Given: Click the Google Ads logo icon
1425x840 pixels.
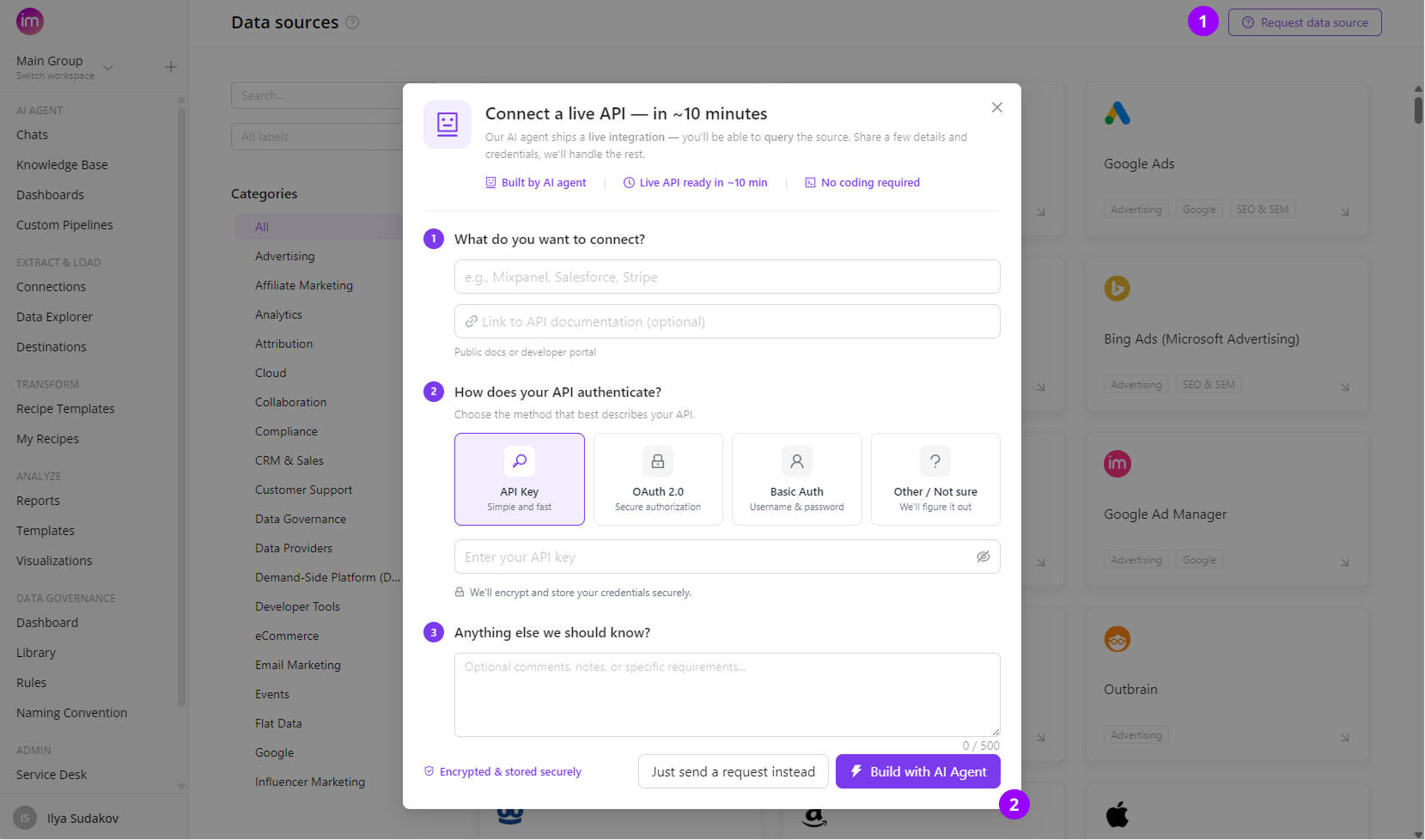Looking at the screenshot, I should point(1117,113).
